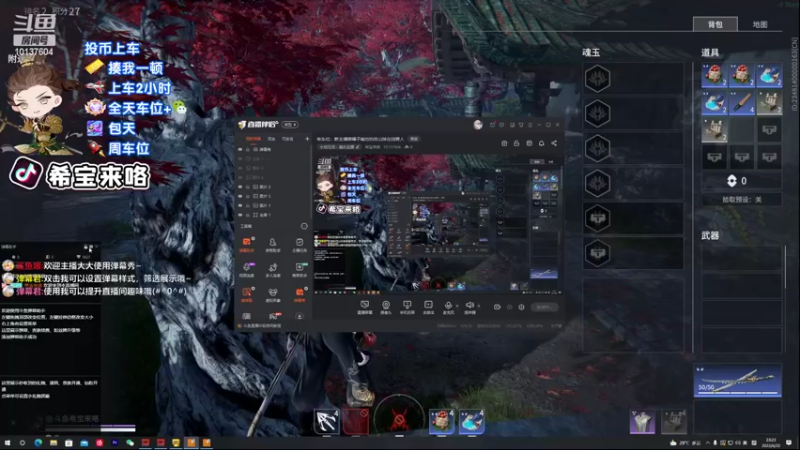Add a new scene with plus button
The image size is (800, 450).
(x=307, y=139)
